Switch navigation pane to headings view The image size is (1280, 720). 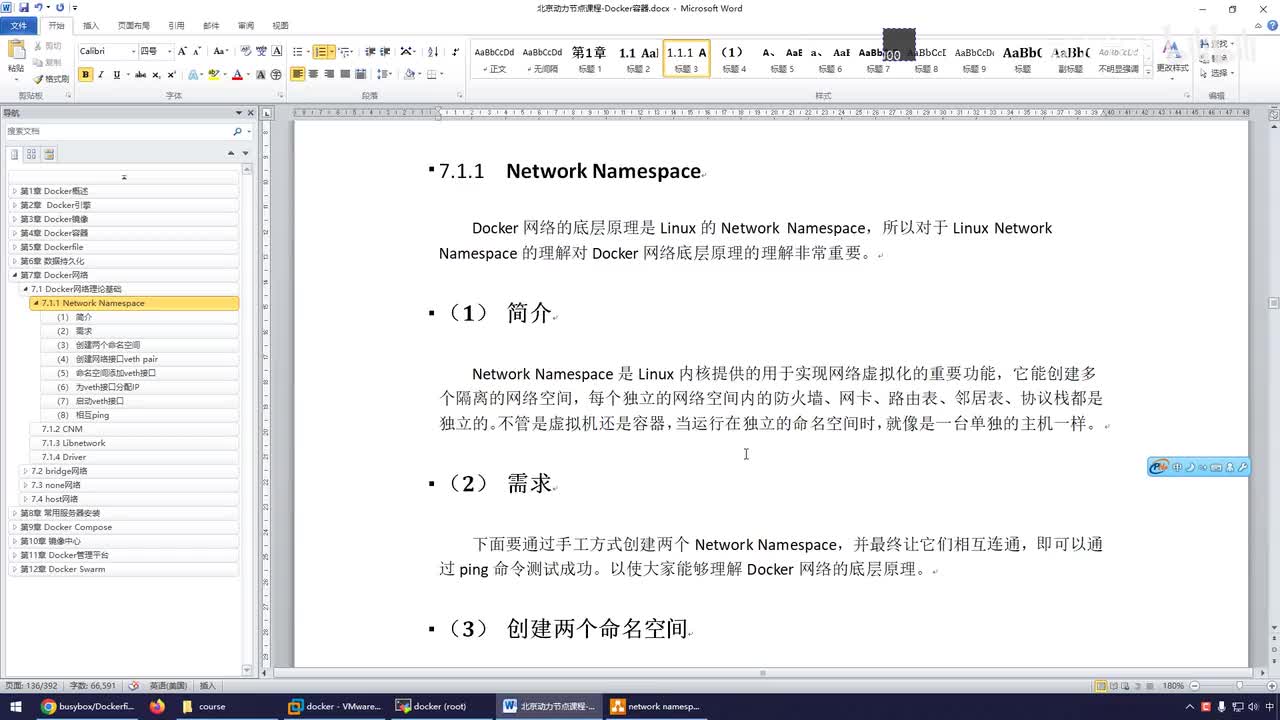click(14, 154)
